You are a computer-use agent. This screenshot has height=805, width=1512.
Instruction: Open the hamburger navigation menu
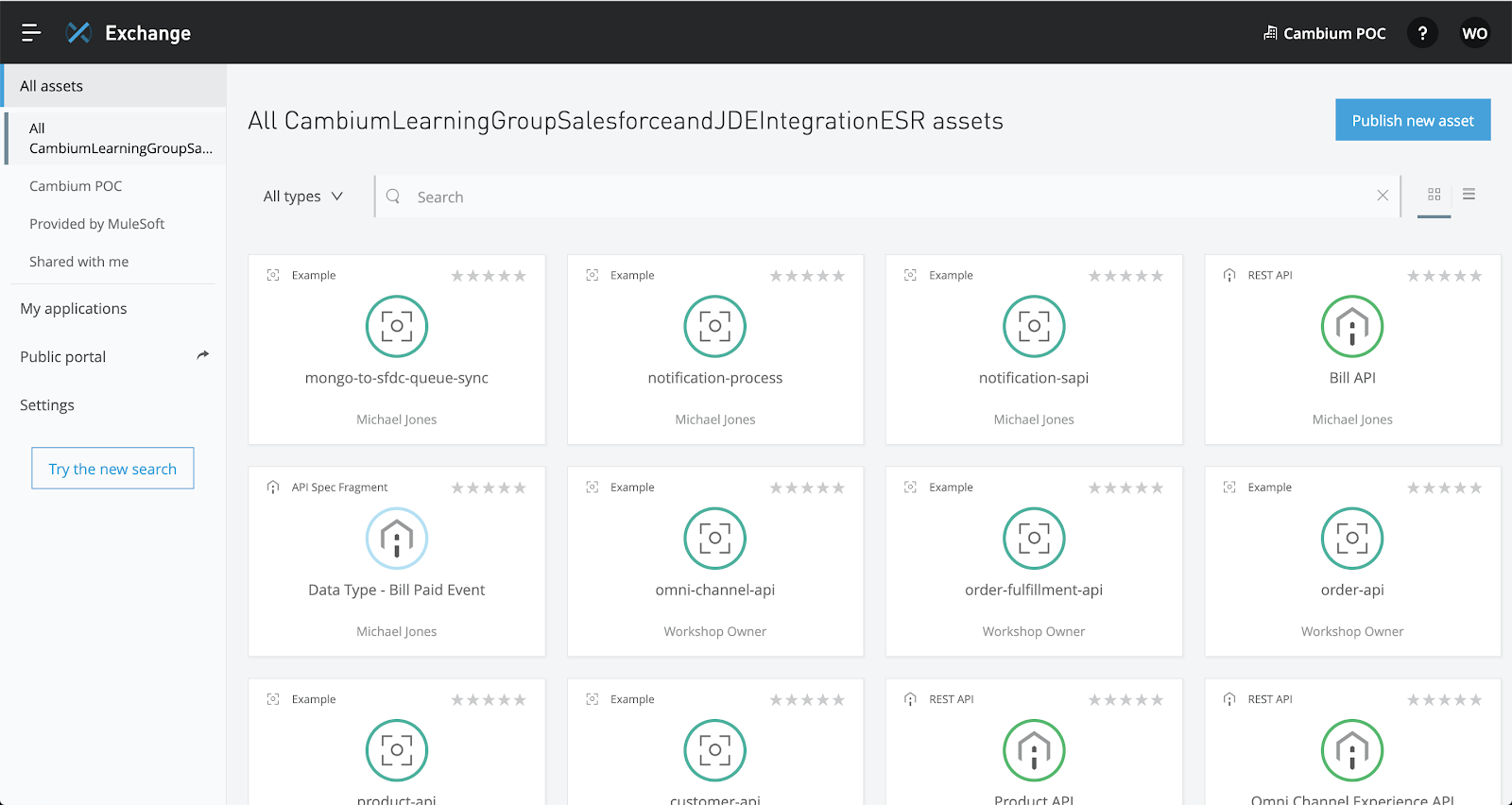[30, 33]
